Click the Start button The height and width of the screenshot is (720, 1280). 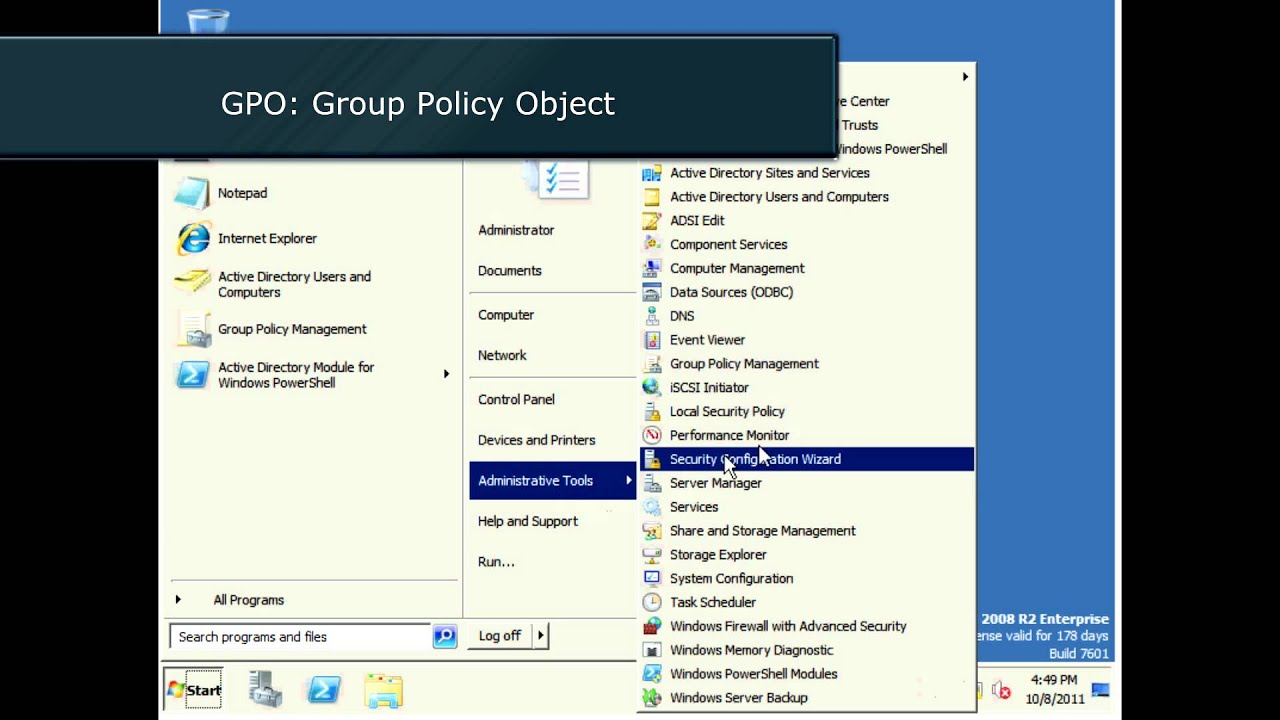click(x=194, y=690)
